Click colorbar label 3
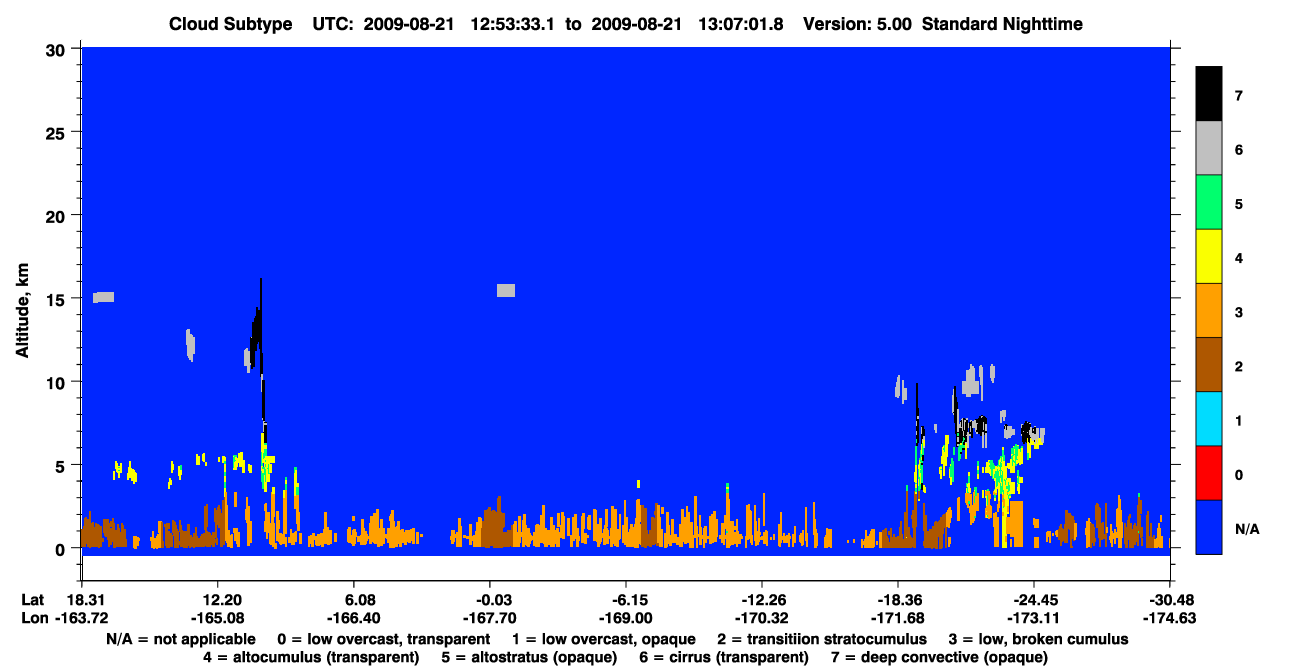The width and height of the screenshot is (1300, 667). [1238, 312]
